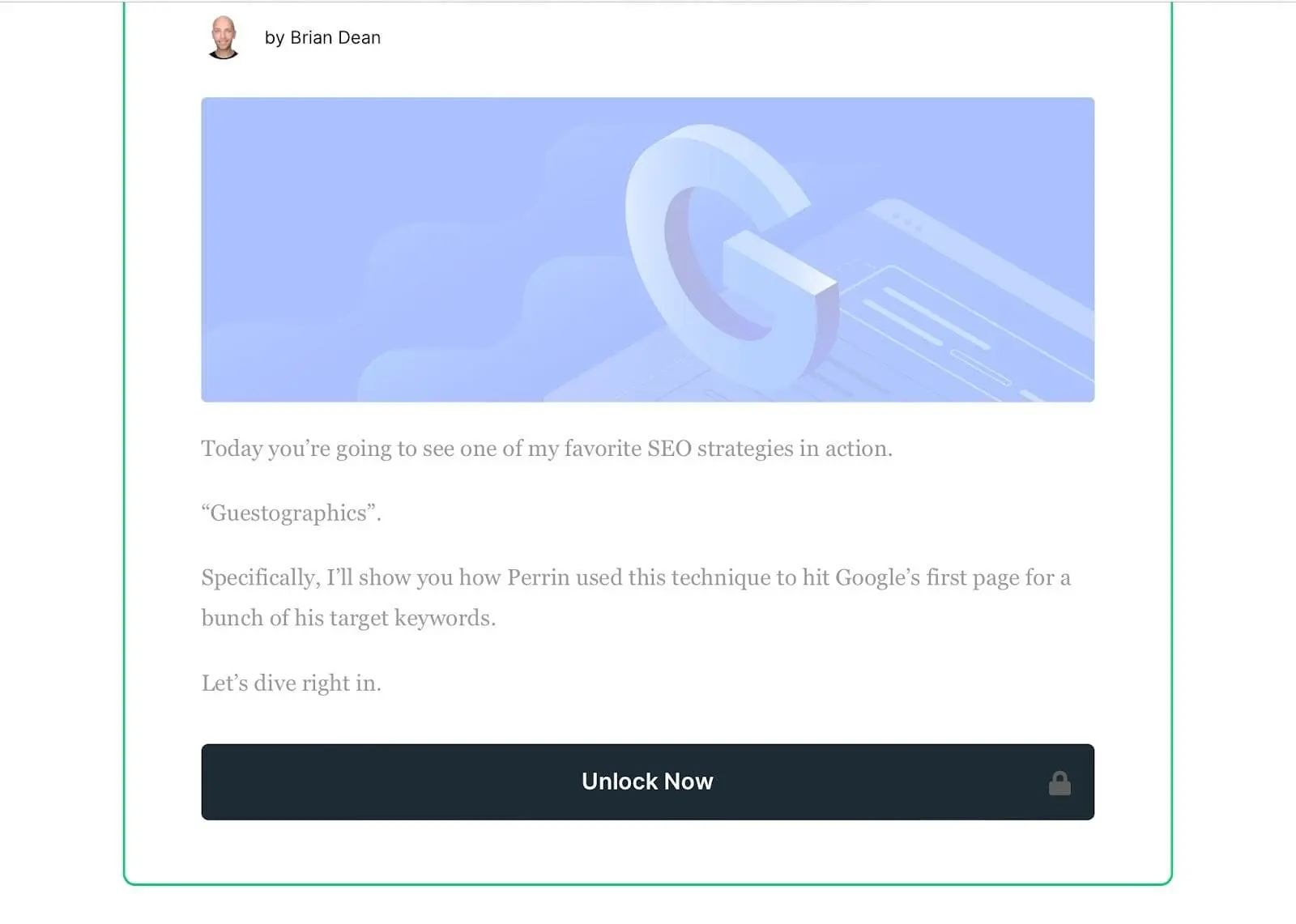The image size is (1296, 924).
Task: Open Brian Dean's author page link
Action: point(335,37)
